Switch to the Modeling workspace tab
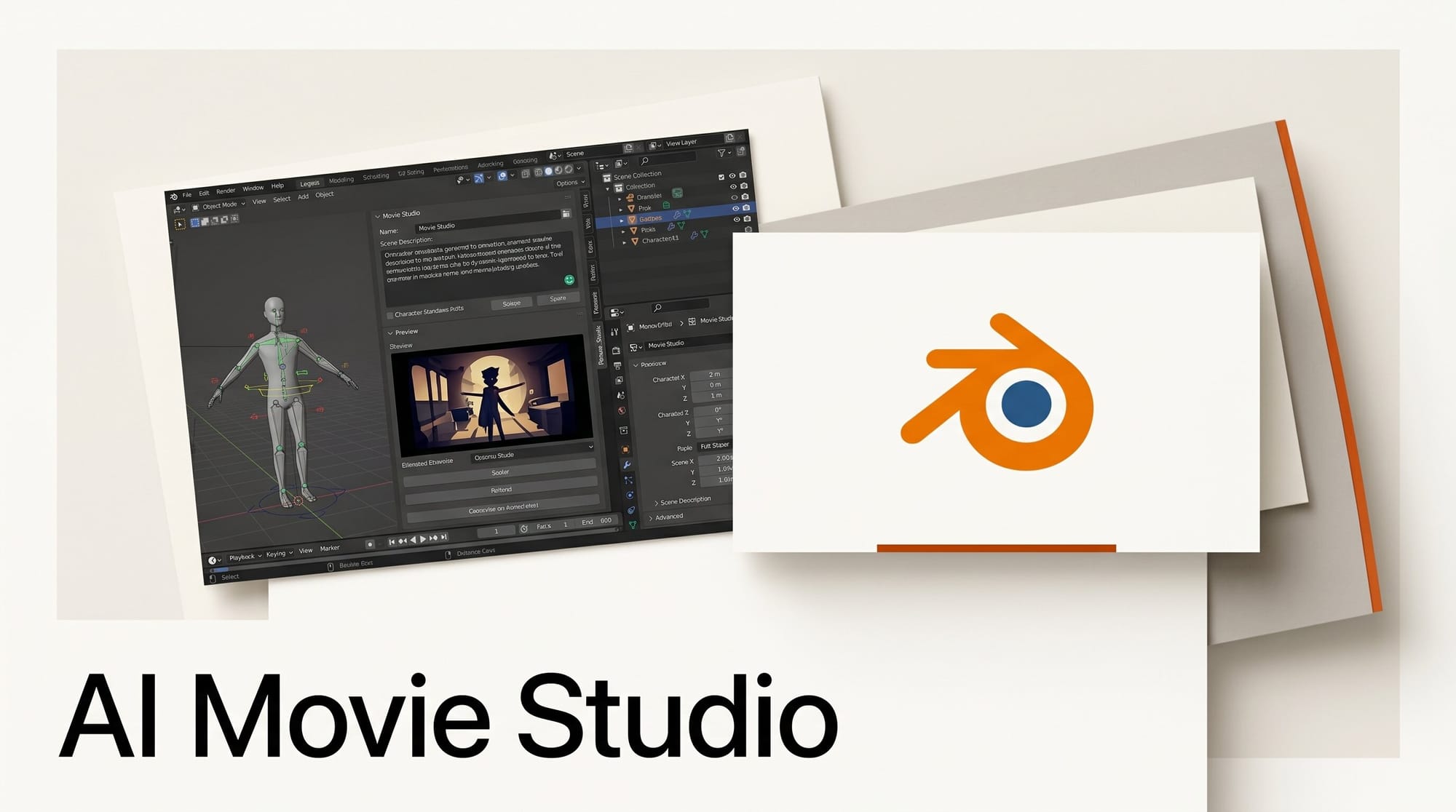 point(341,180)
